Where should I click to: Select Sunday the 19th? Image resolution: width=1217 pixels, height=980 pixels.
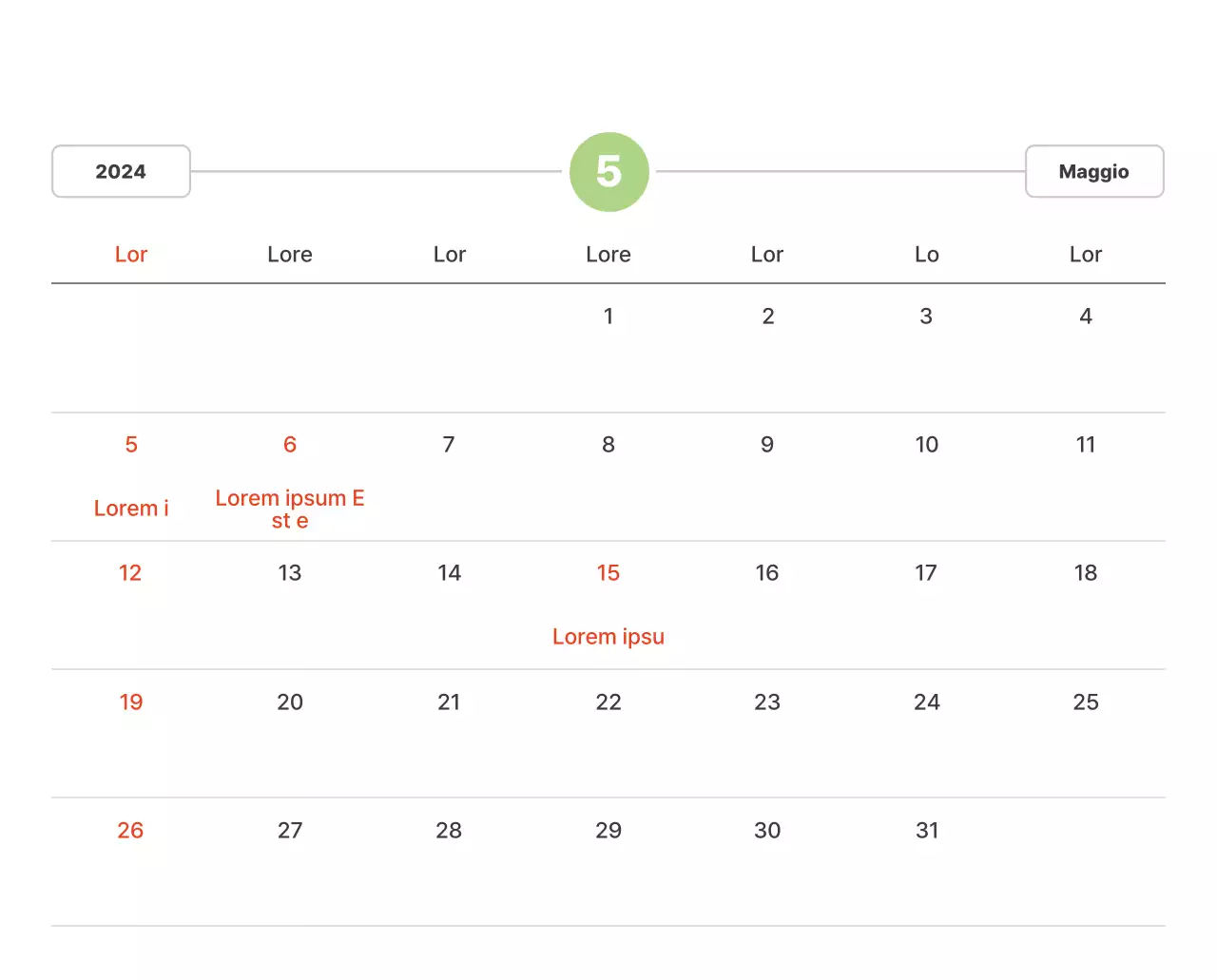pos(131,702)
